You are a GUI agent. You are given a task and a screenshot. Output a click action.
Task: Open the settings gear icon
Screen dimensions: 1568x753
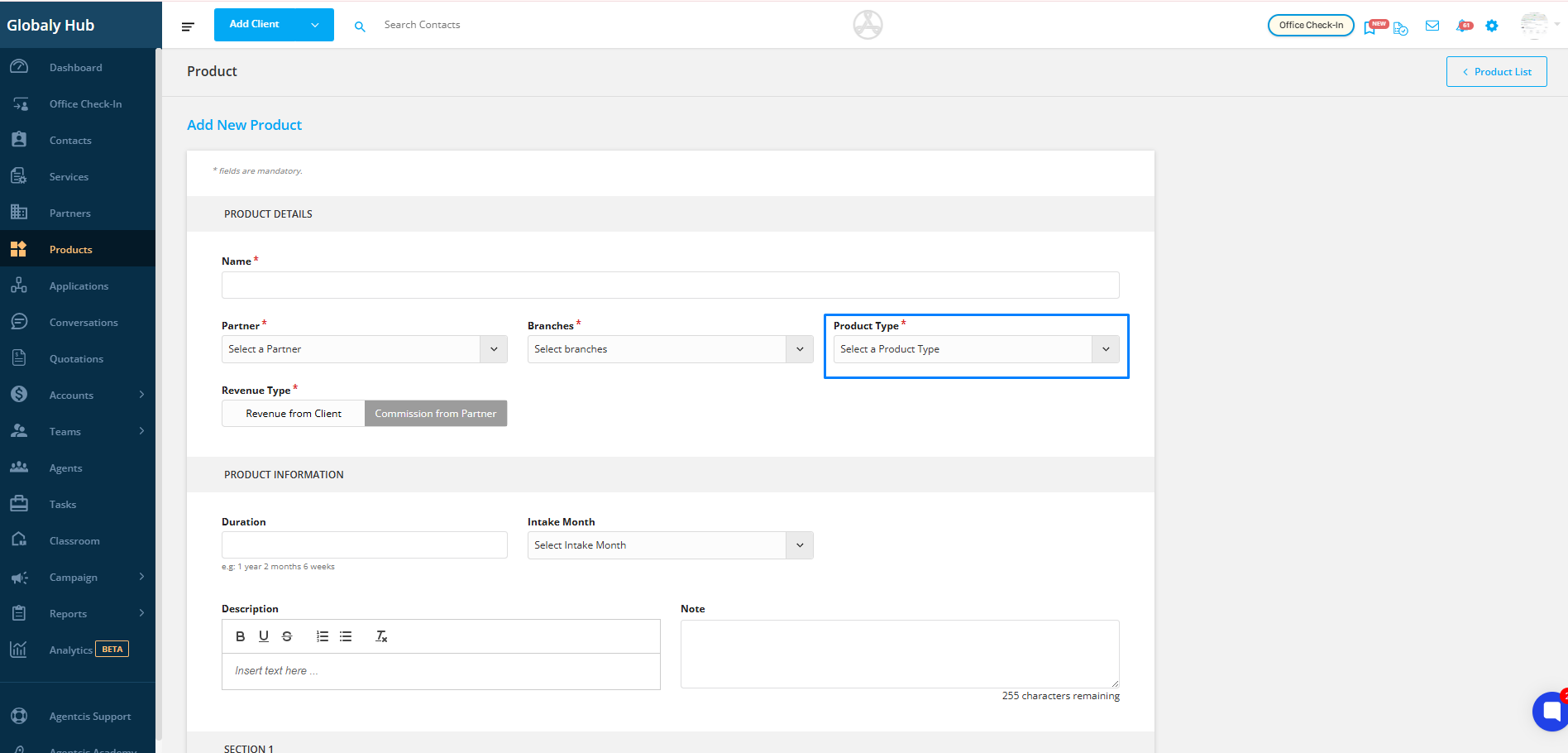click(x=1491, y=26)
